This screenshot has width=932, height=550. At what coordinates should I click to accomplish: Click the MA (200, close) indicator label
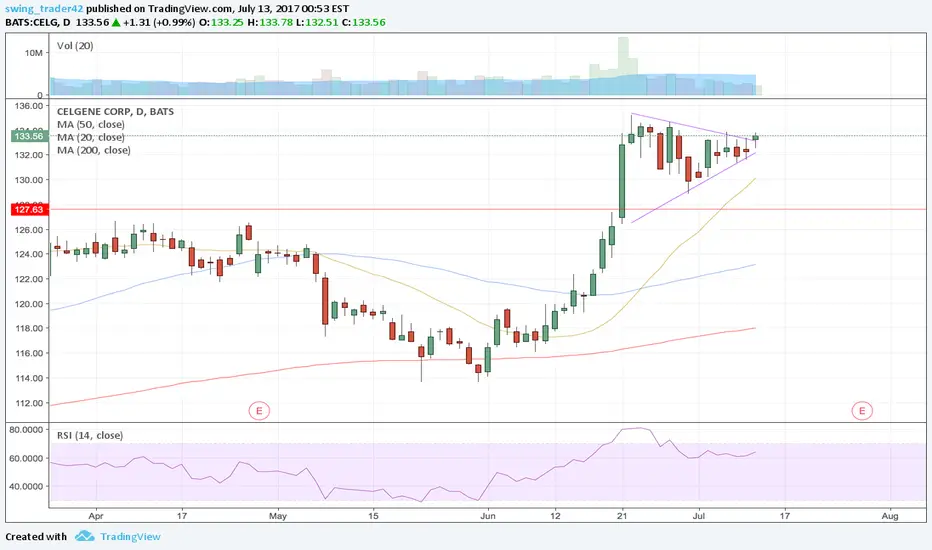point(94,150)
